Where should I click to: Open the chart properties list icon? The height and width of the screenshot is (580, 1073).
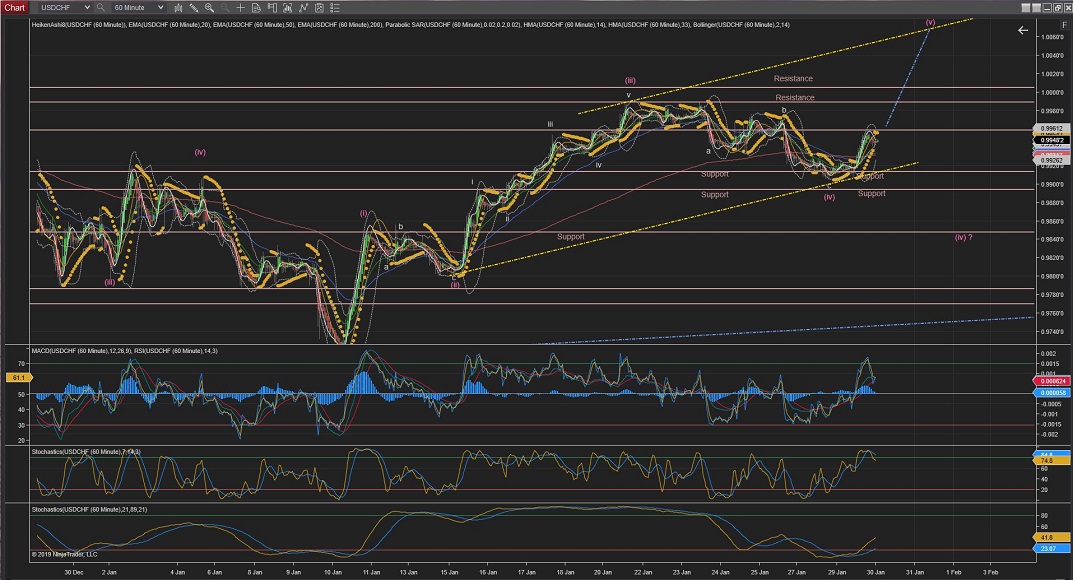tap(335, 7)
